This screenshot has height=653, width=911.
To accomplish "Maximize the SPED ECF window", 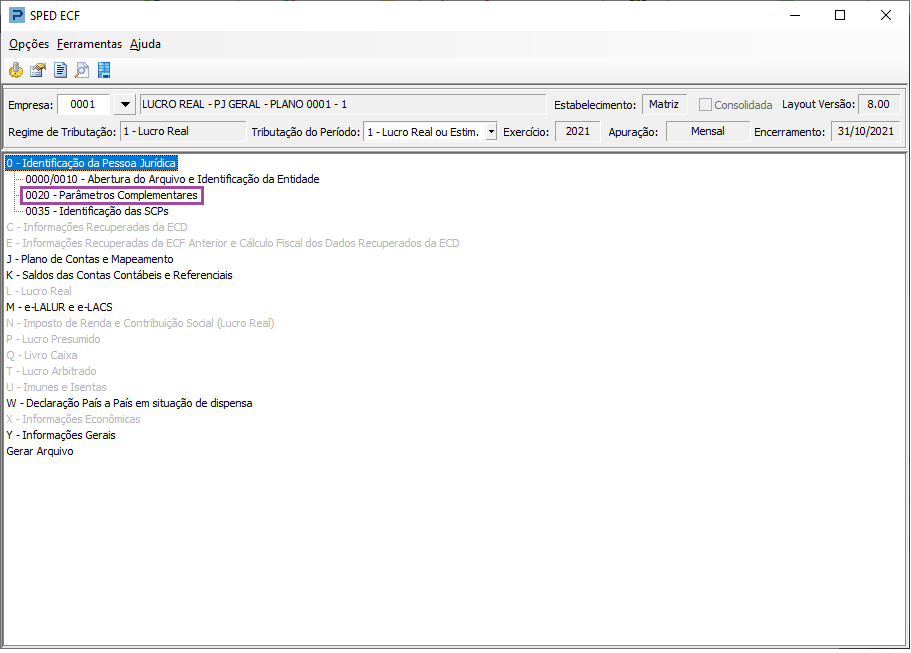I will pyautogui.click(x=840, y=16).
